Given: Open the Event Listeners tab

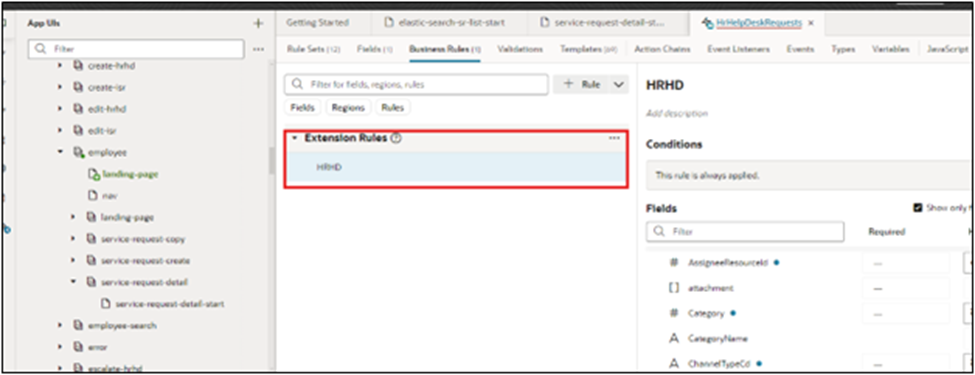Looking at the screenshot, I should 738,49.
